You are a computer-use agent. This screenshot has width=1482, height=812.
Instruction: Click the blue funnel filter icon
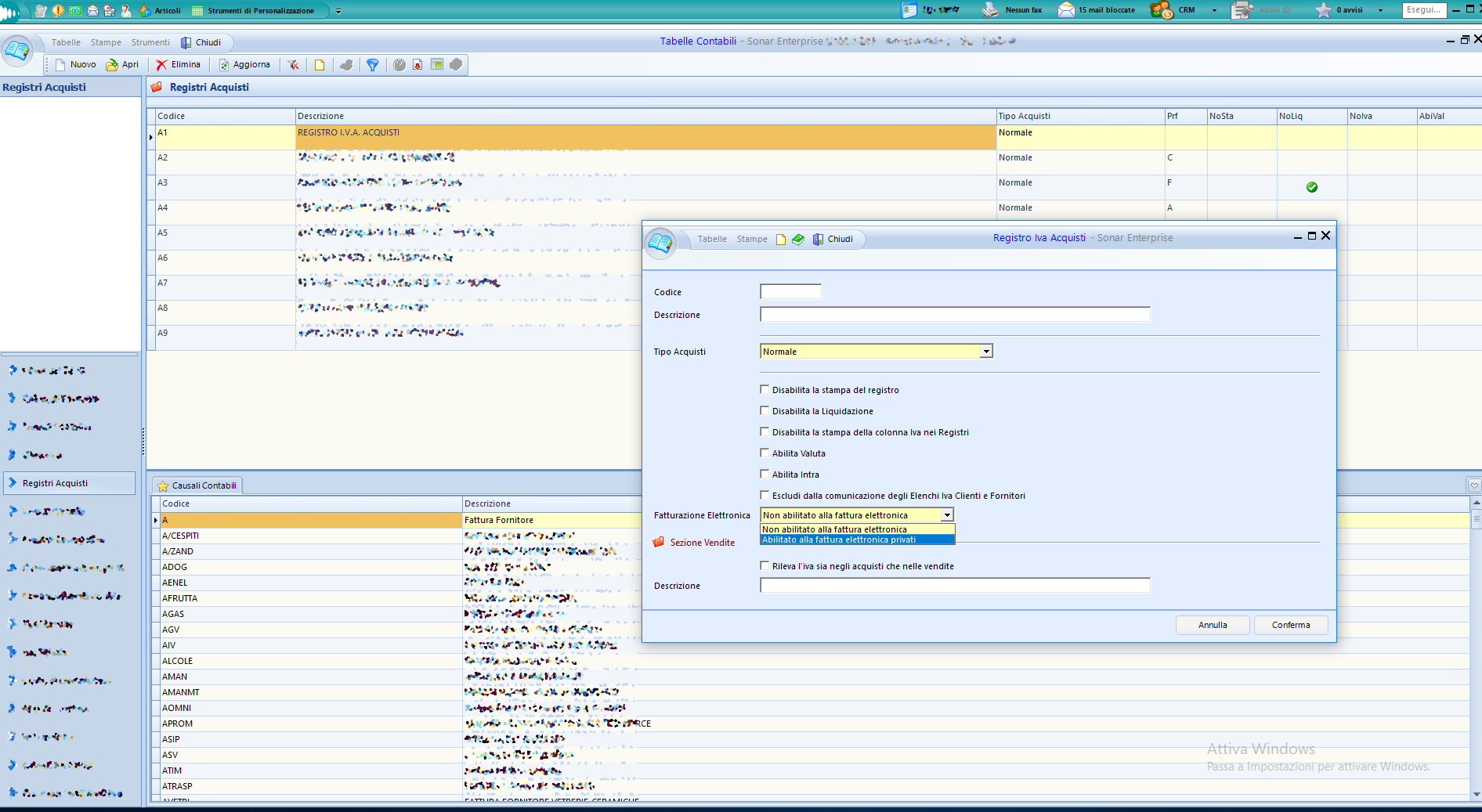coord(373,65)
